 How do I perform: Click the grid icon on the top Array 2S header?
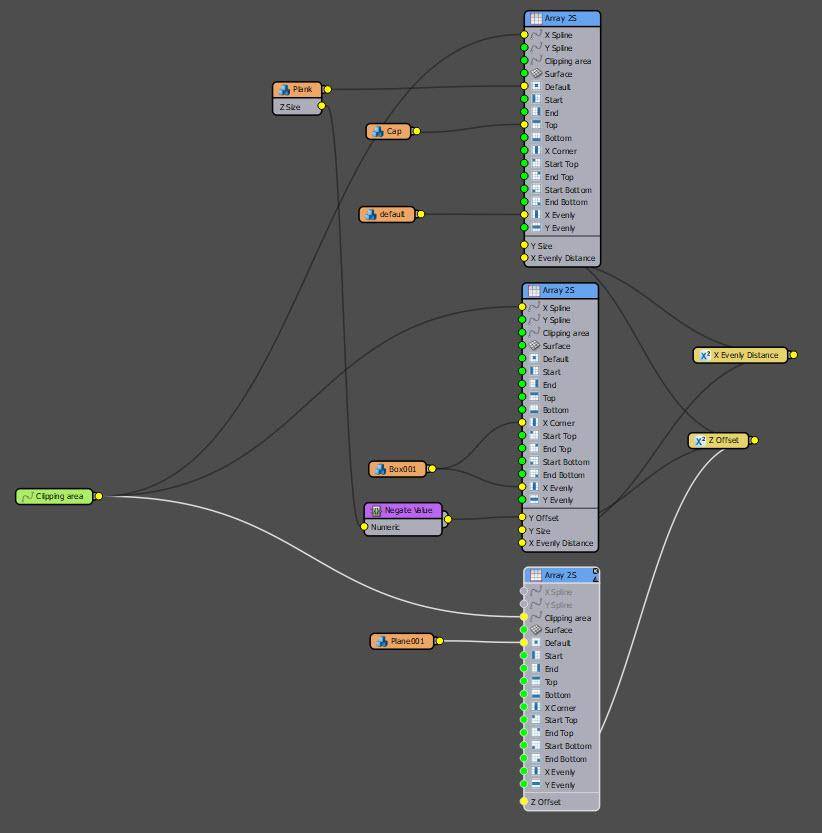coord(535,18)
